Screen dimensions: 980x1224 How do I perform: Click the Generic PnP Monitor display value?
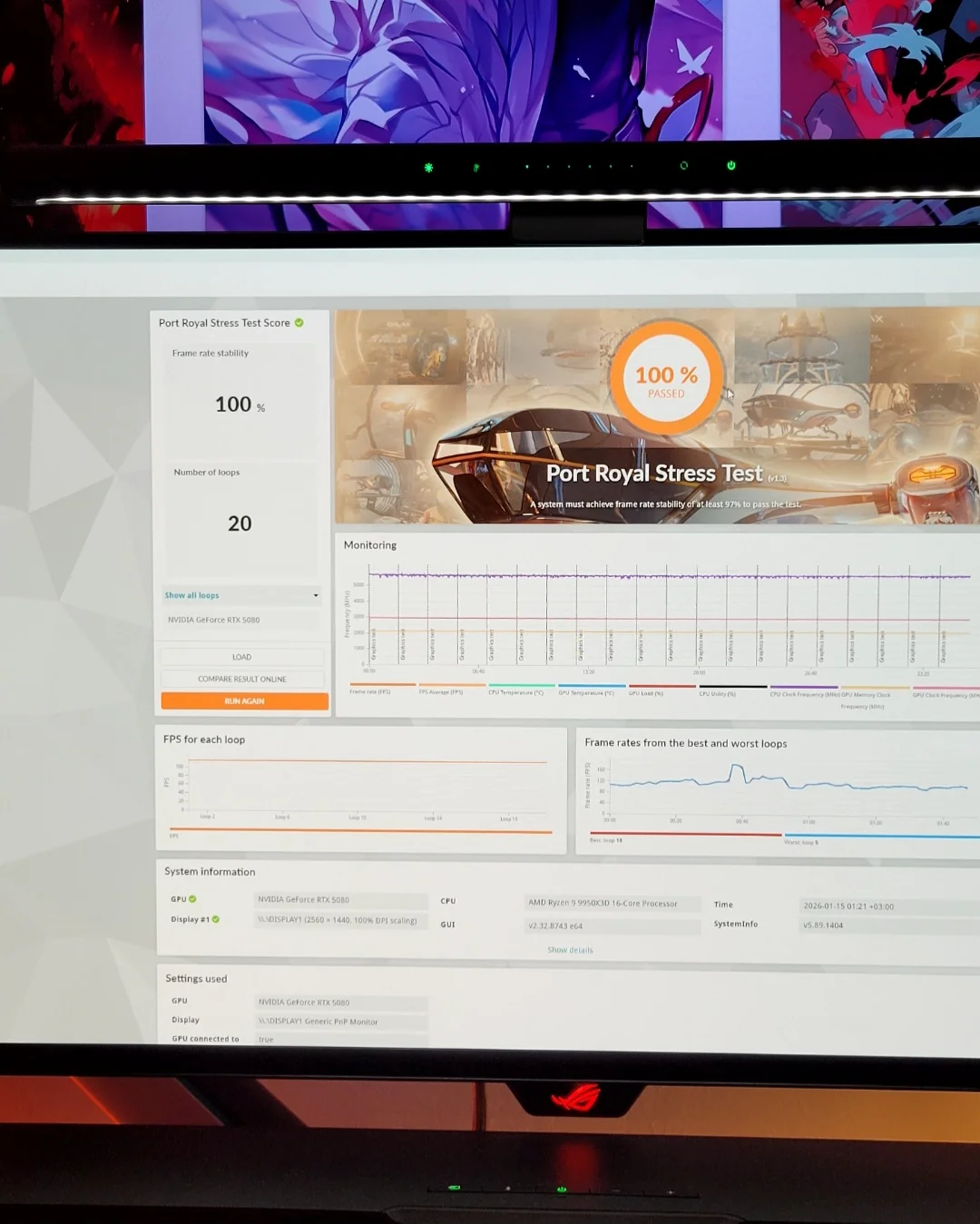[x=341, y=1022]
